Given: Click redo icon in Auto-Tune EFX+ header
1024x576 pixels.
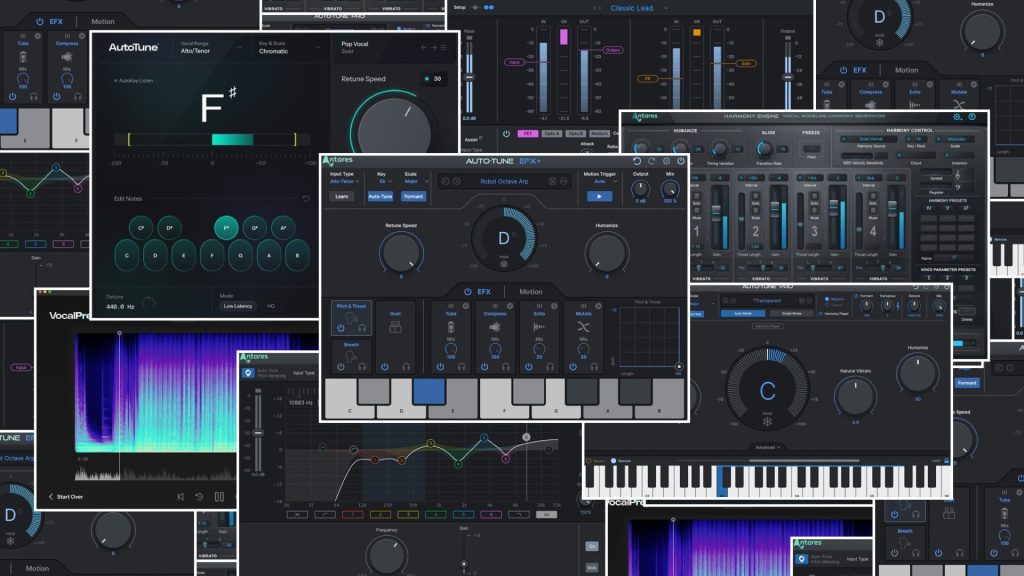Looking at the screenshot, I should 651,161.
